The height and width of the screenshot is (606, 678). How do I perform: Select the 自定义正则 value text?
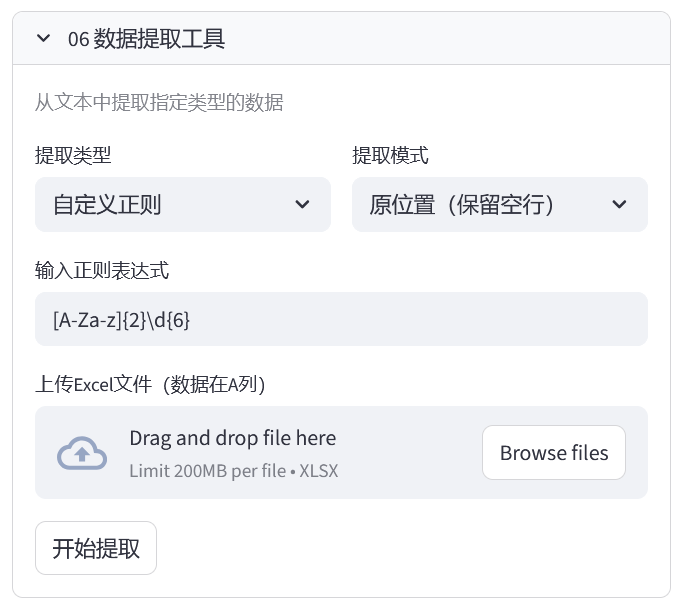coord(107,205)
